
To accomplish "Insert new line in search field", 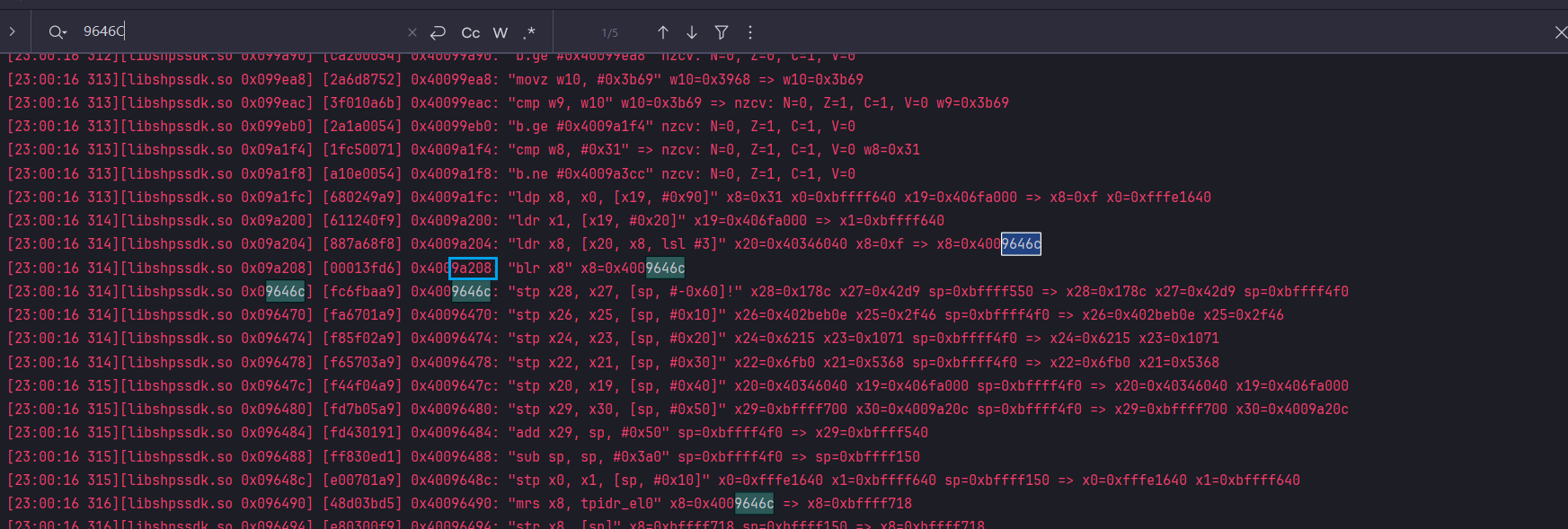I will (438, 32).
